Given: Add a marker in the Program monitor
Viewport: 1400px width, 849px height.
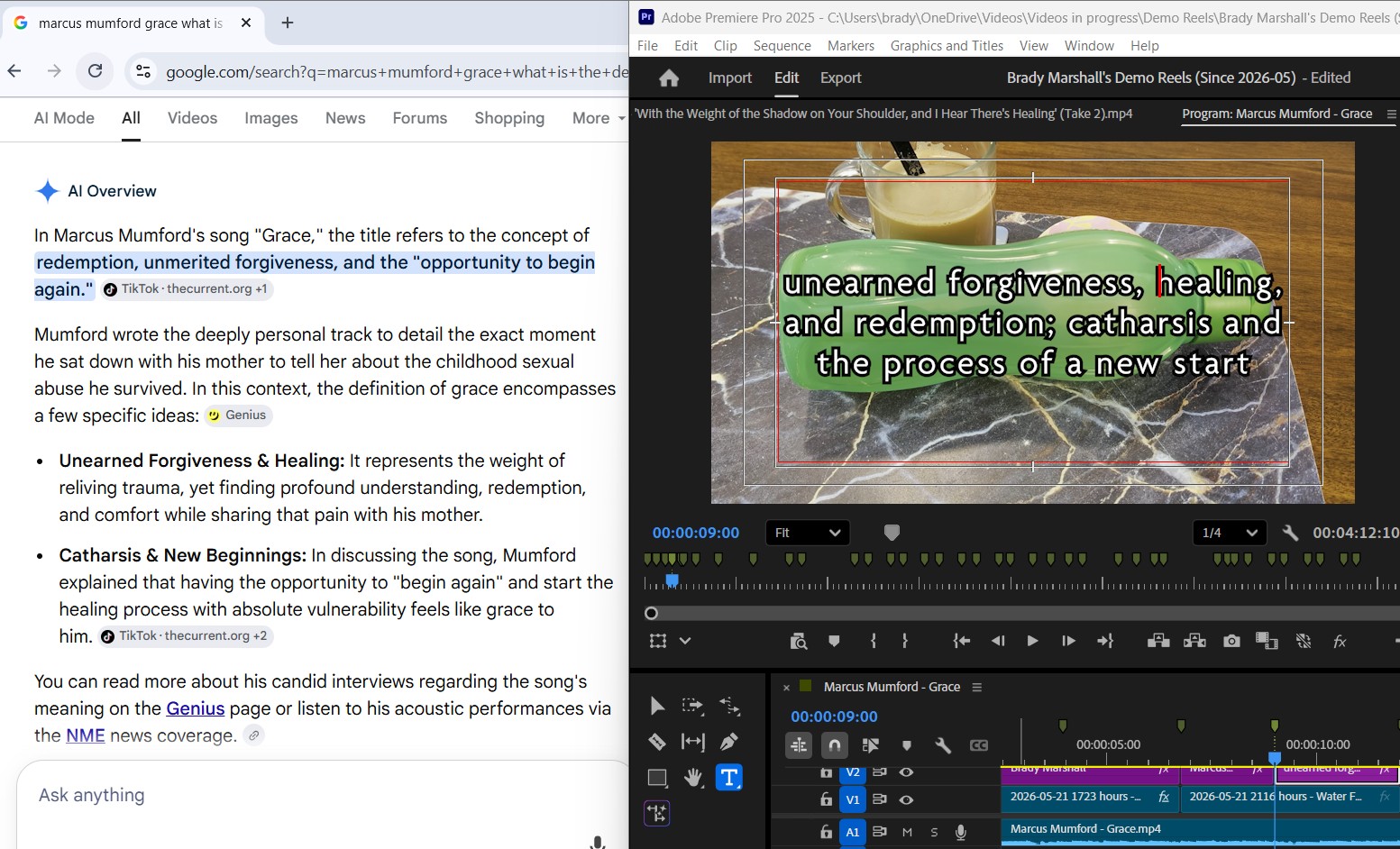Looking at the screenshot, I should 834,641.
